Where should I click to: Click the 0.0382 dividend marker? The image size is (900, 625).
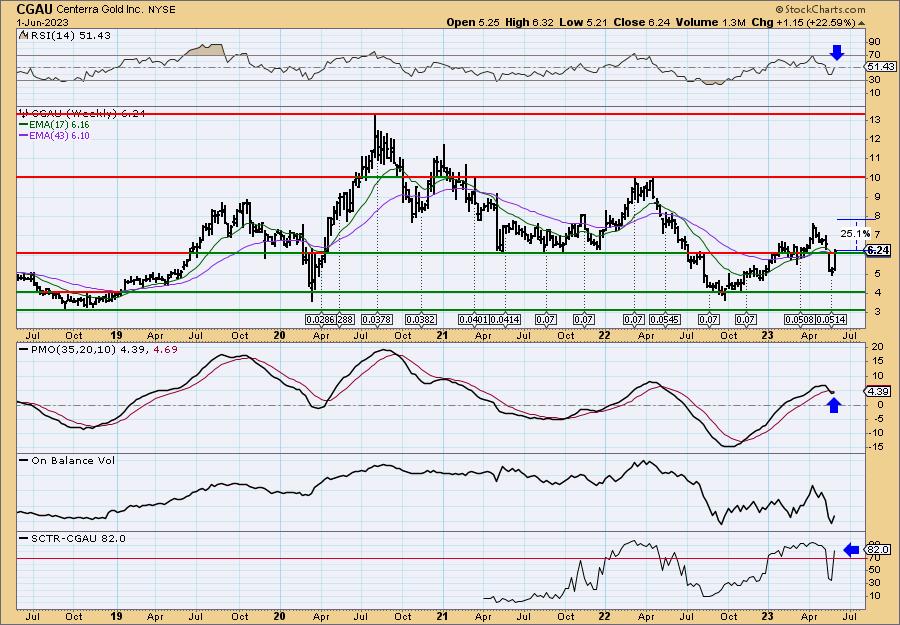tap(421, 319)
